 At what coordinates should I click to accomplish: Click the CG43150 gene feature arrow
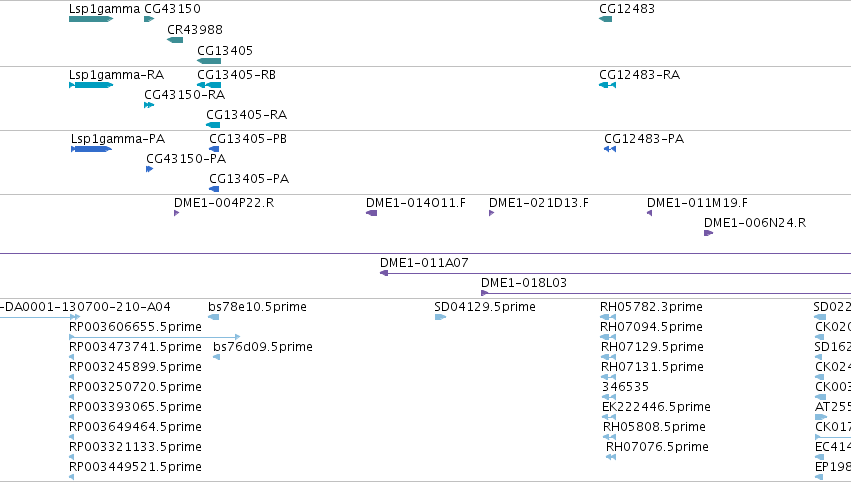149,19
